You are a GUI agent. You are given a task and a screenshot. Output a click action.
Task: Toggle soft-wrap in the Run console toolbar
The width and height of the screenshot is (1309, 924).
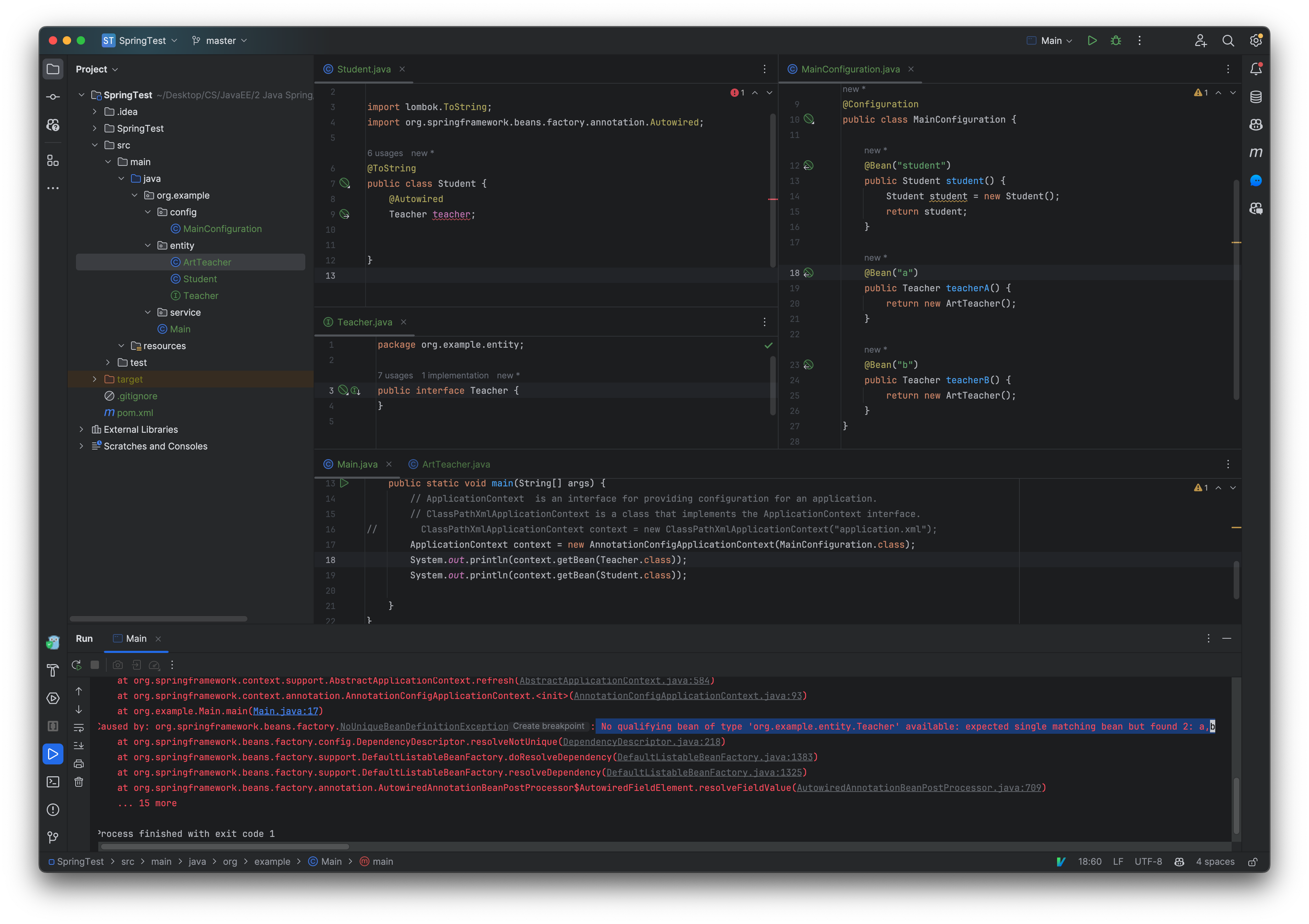point(79,728)
